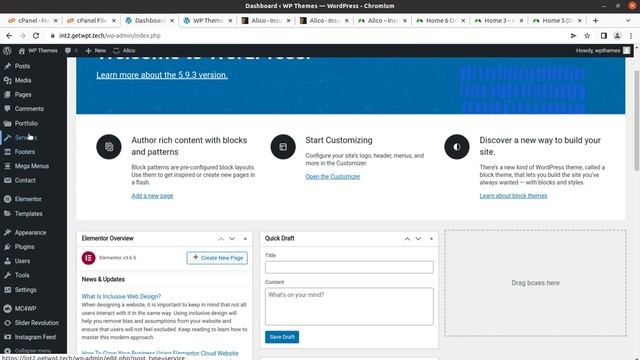The height and width of the screenshot is (360, 640).
Task: Reload the current page
Action: [x=36, y=36]
